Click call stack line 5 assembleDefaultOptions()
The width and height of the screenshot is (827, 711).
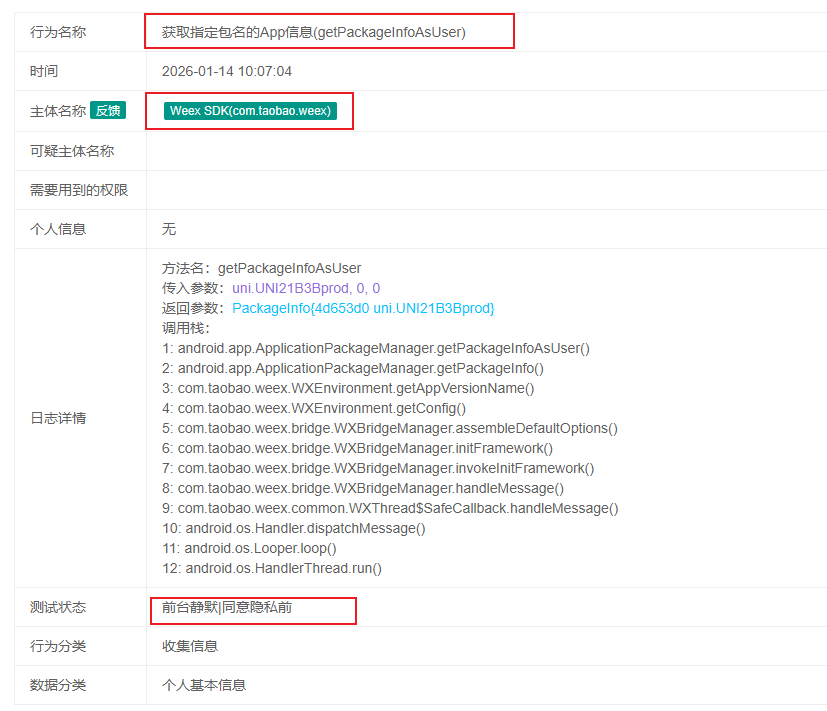tap(390, 428)
